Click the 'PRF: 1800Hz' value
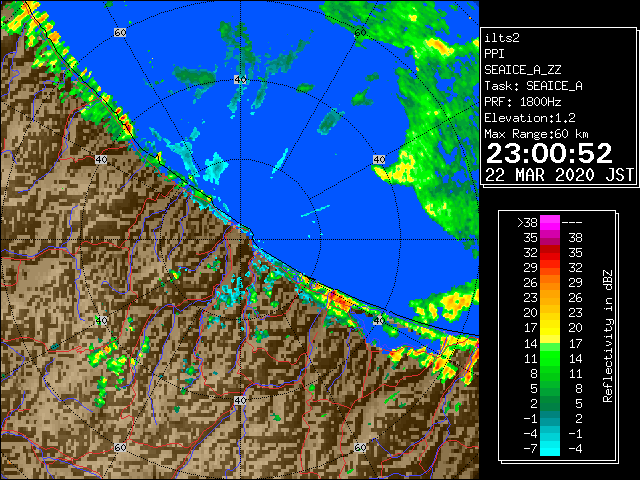 click(522, 102)
